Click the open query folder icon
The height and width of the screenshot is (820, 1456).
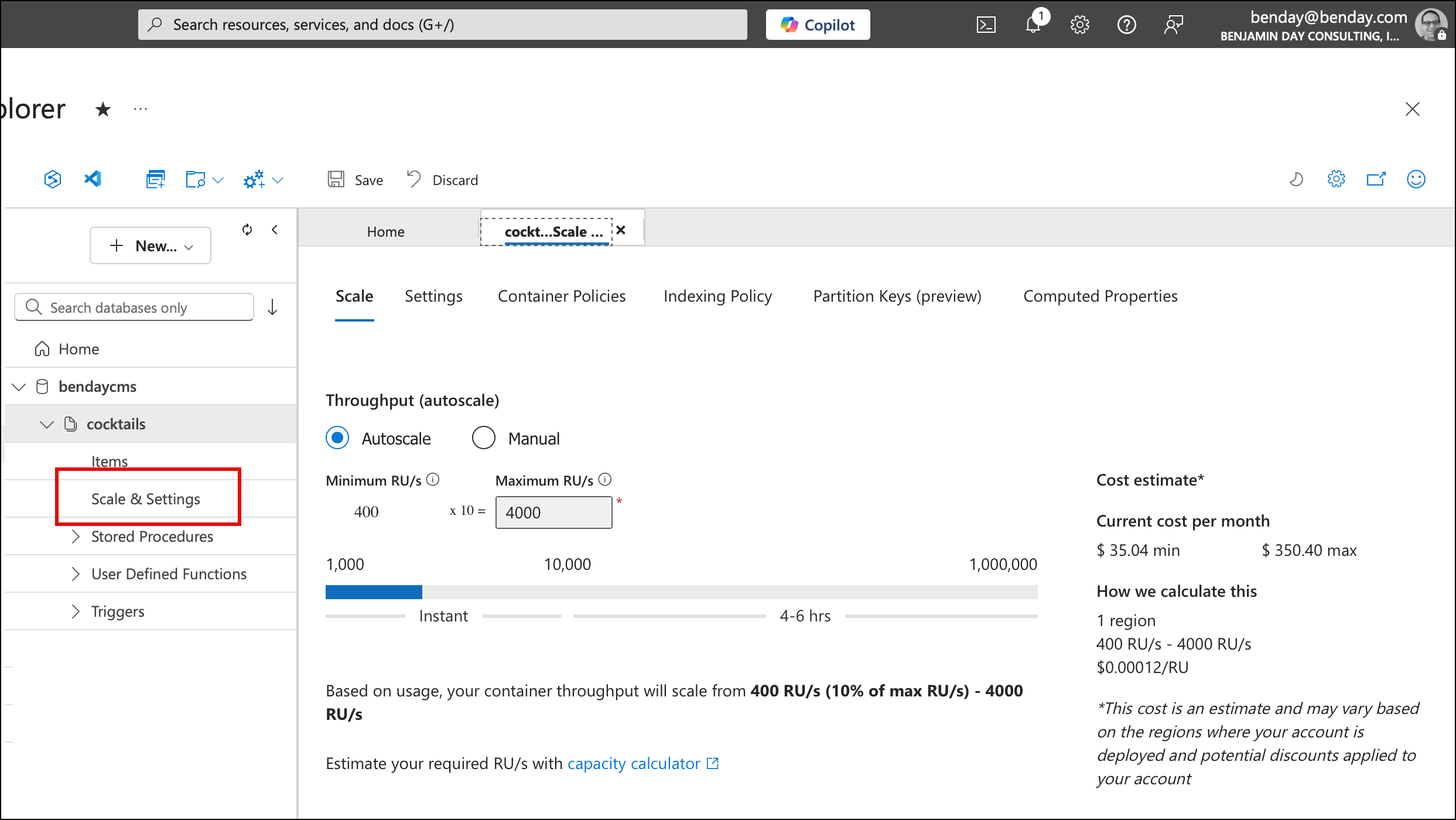click(195, 179)
